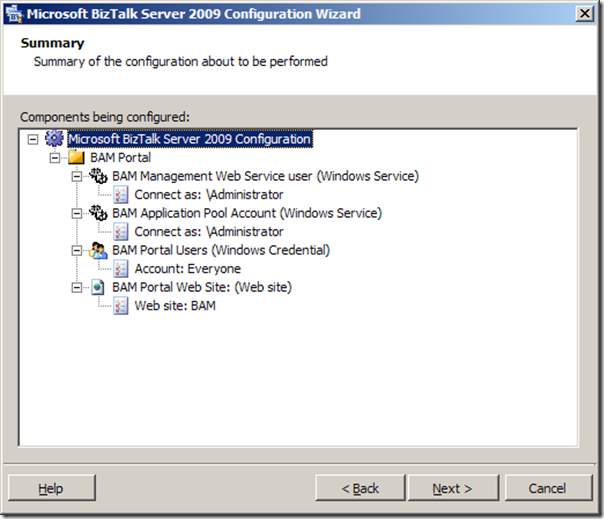Click the BizTalk Configuration root gear icon
This screenshot has height=519, width=604.
click(x=54, y=140)
